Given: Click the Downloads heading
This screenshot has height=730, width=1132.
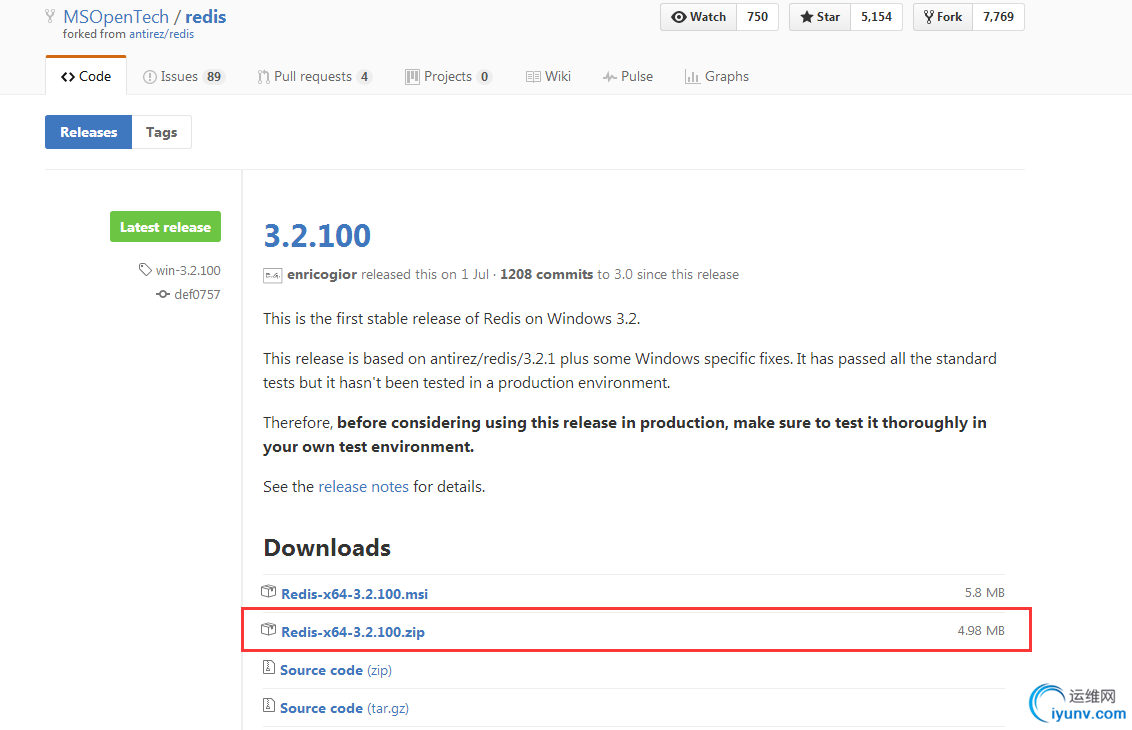Looking at the screenshot, I should 327,548.
